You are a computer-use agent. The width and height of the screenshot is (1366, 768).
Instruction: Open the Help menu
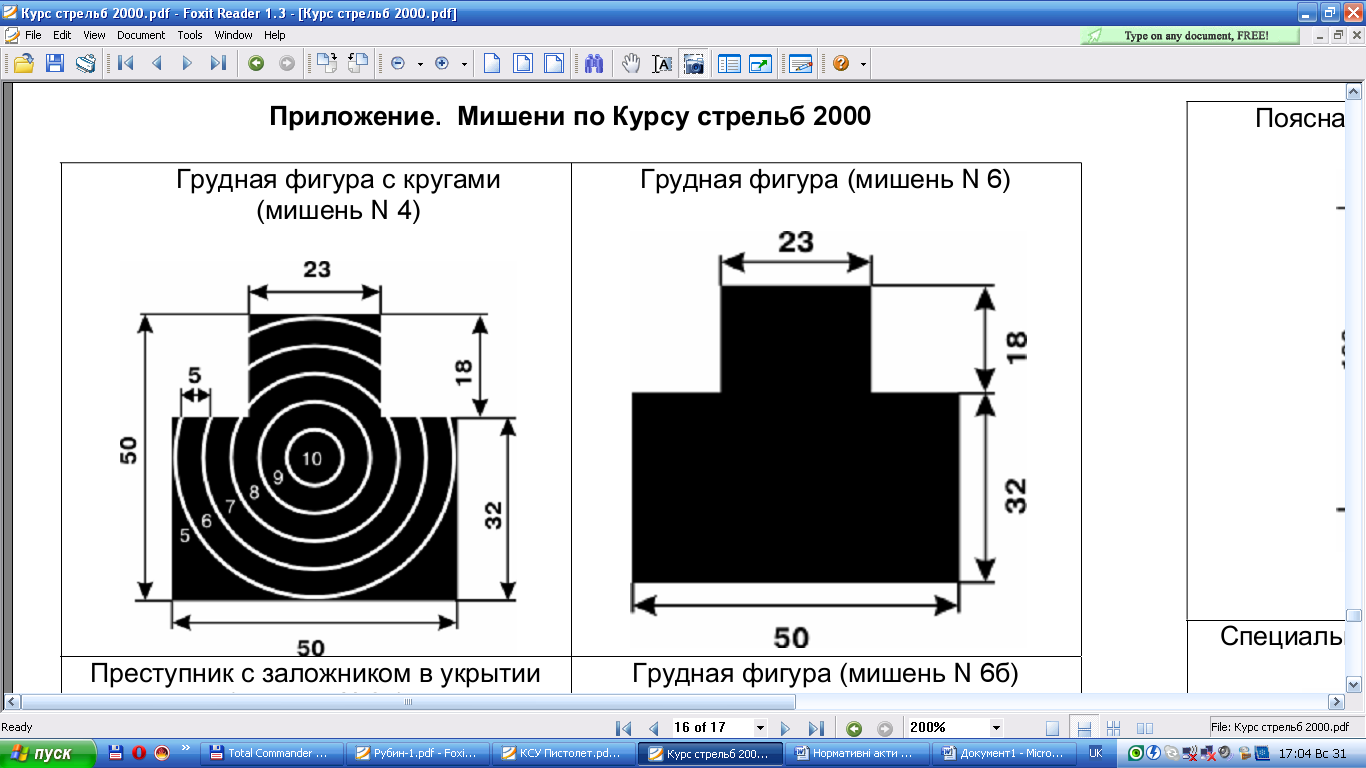tap(275, 35)
